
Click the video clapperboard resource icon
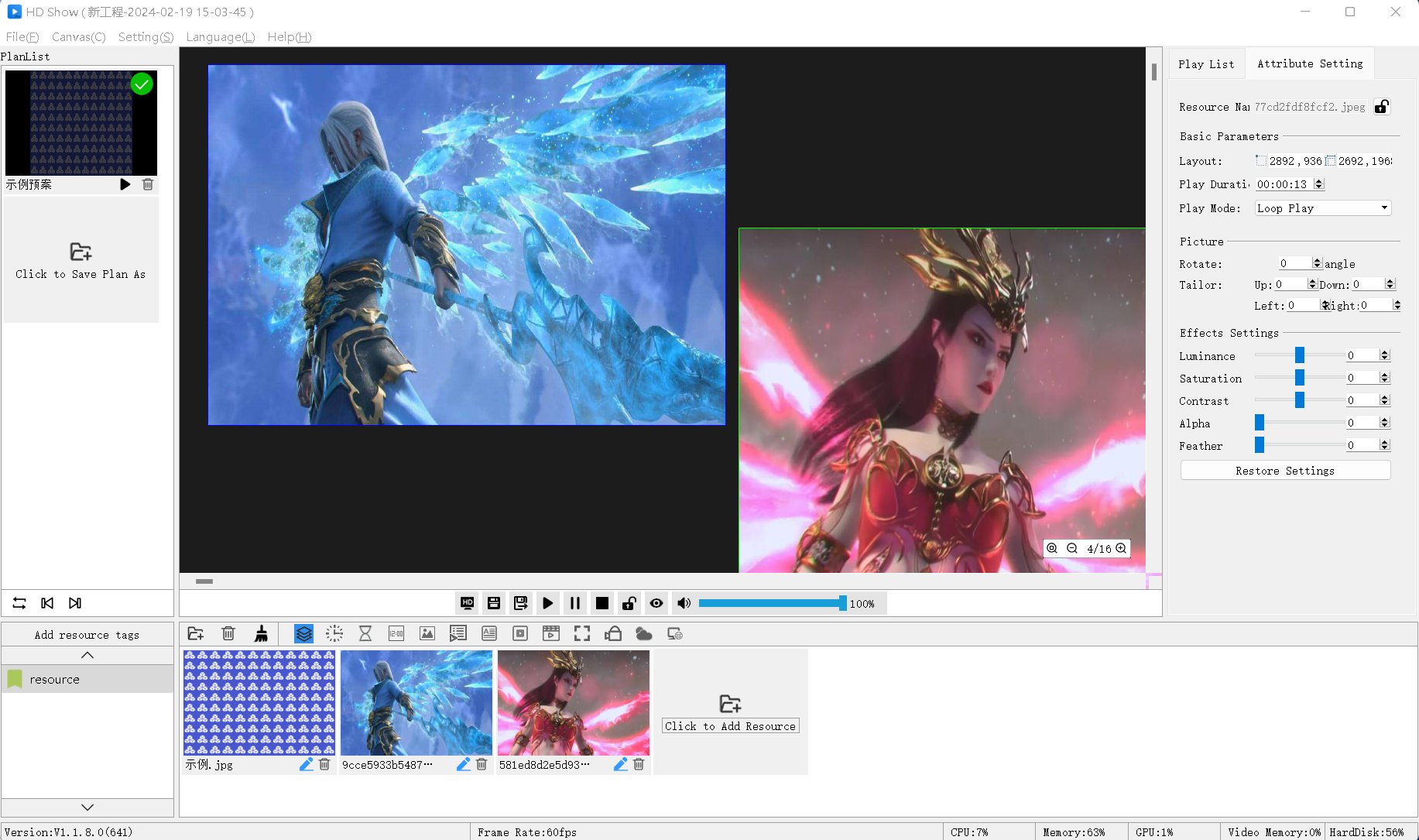[551, 634]
